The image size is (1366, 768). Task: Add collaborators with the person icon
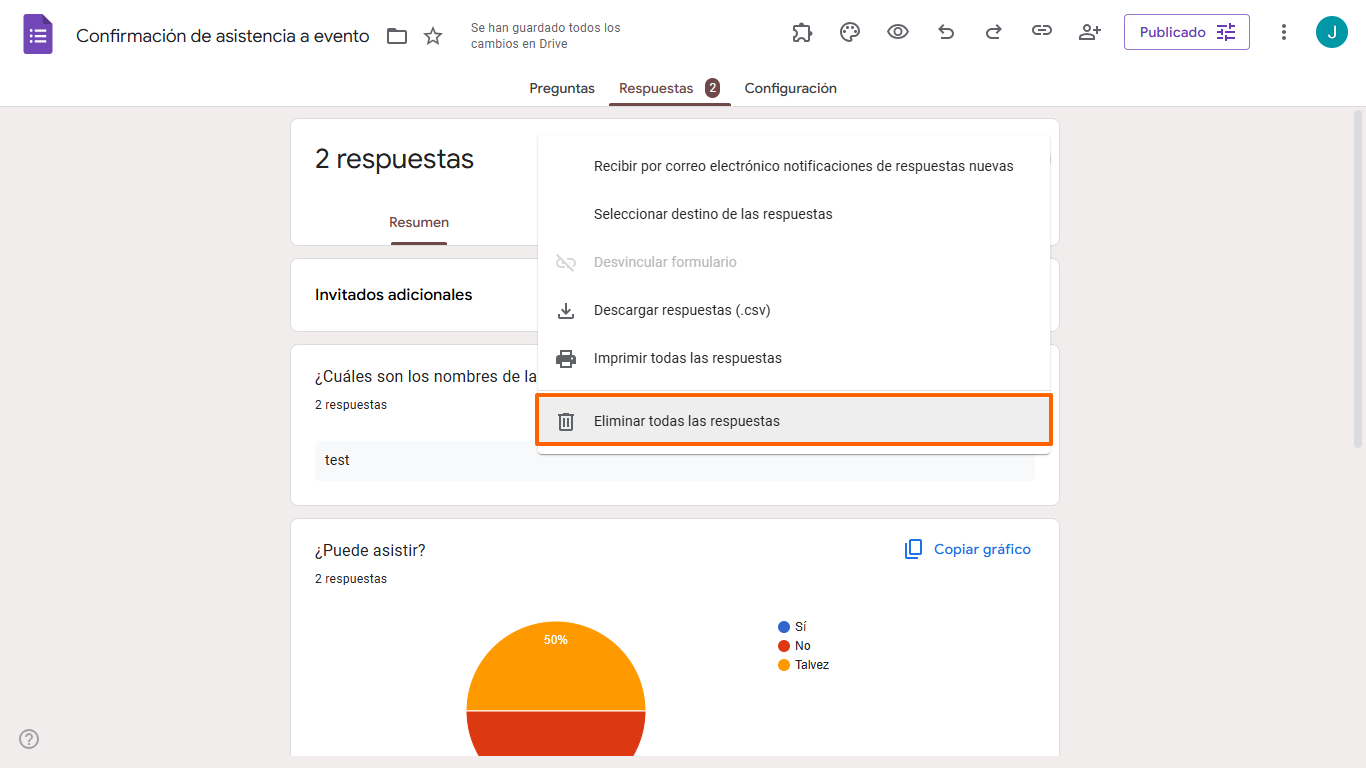1089,32
